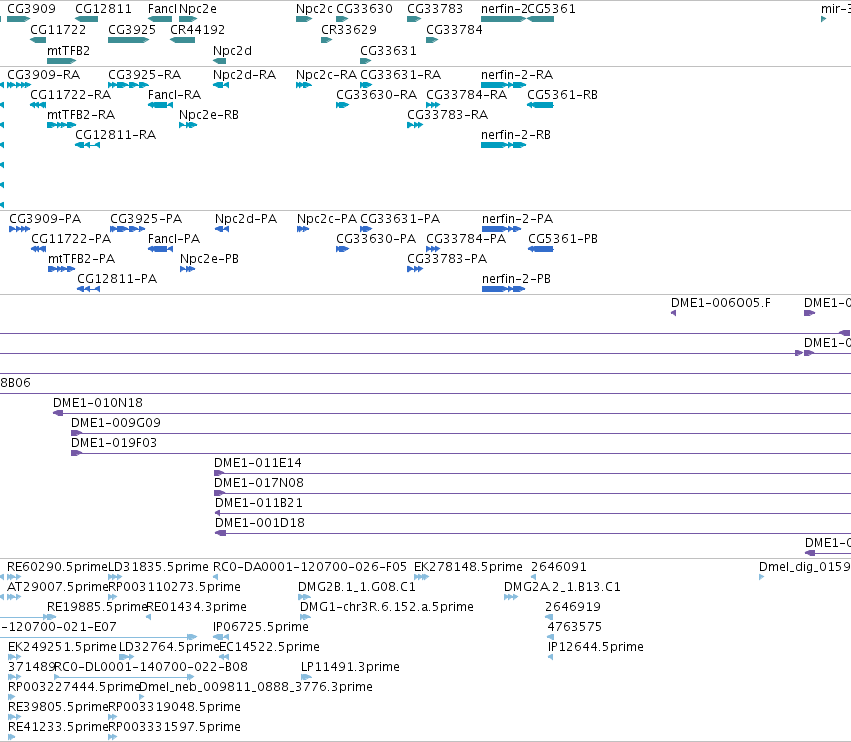Image resolution: width=851 pixels, height=742 pixels.
Task: Open the CG5361-PB protein label
Action: pos(563,239)
